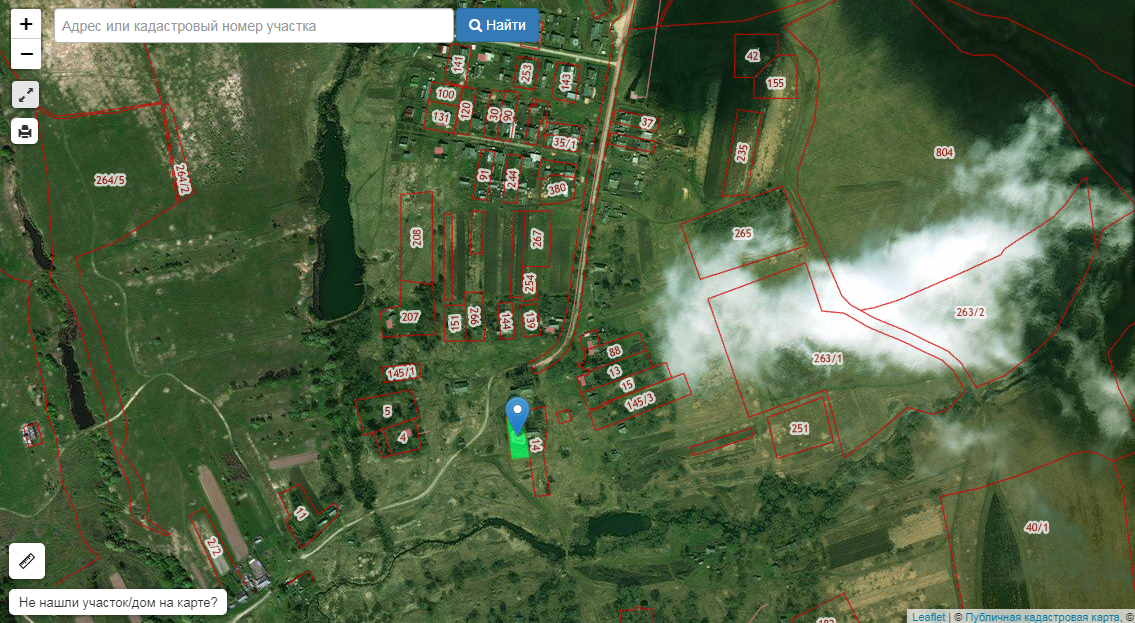Image resolution: width=1135 pixels, height=623 pixels.
Task: Select parcel labeled 265
Action: [742, 233]
